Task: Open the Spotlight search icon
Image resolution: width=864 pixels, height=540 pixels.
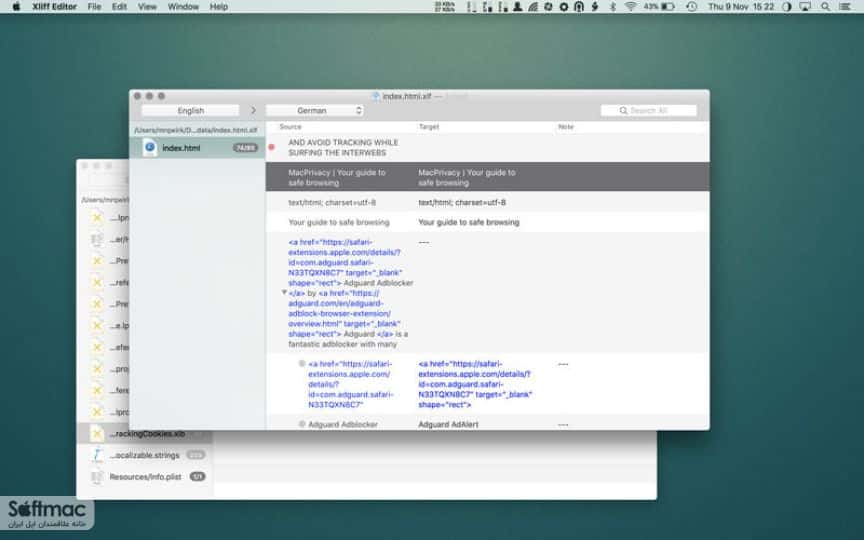Action: click(825, 7)
